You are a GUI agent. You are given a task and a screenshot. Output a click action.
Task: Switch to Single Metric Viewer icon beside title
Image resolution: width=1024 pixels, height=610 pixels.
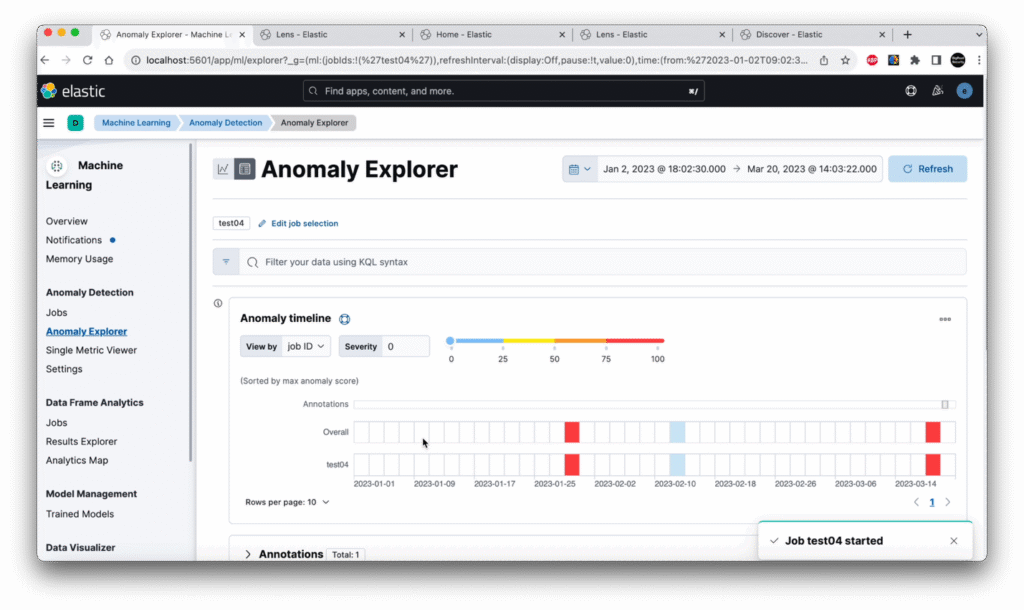[222, 169]
